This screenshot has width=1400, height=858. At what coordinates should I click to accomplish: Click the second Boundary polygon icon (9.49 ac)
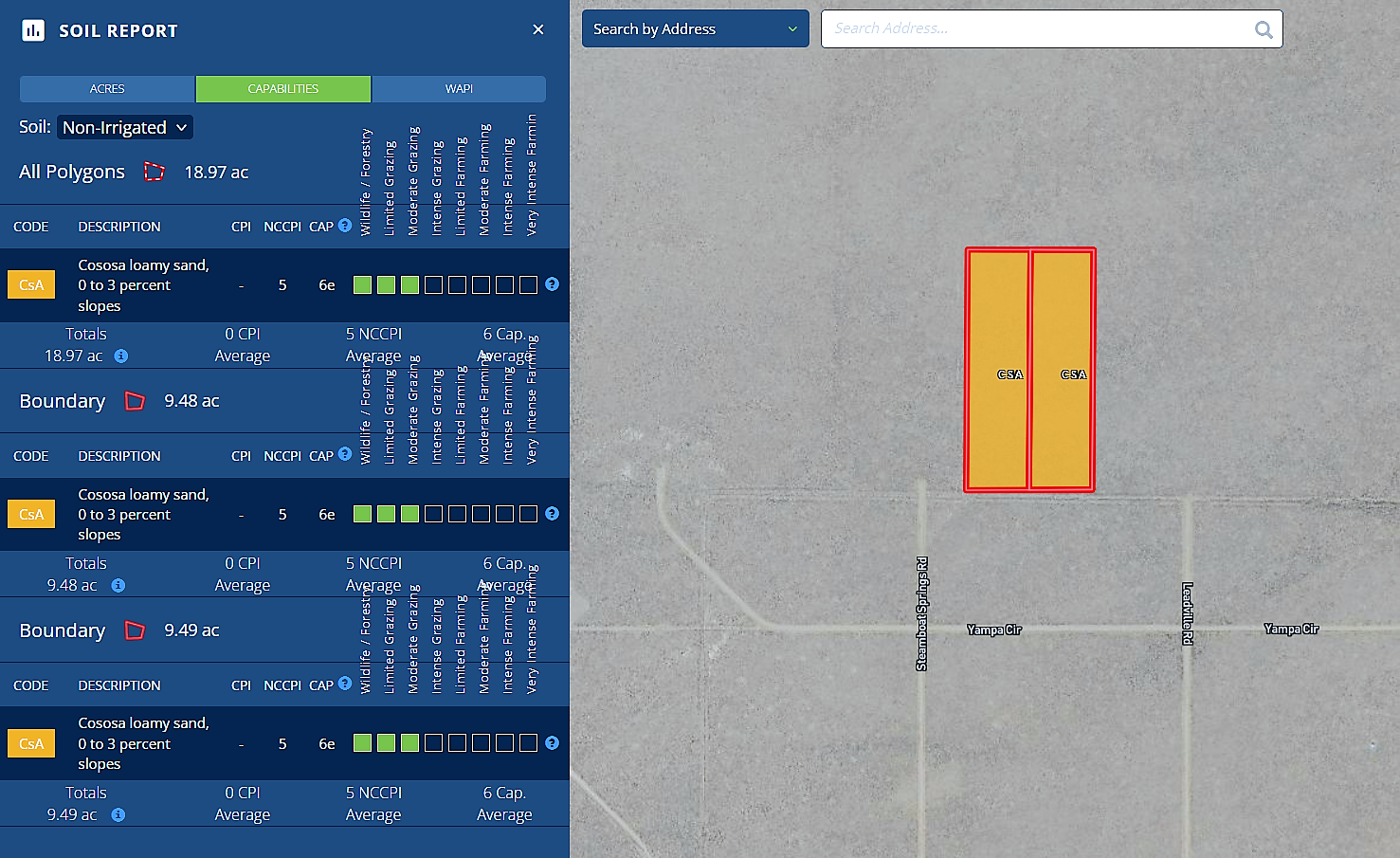click(136, 630)
